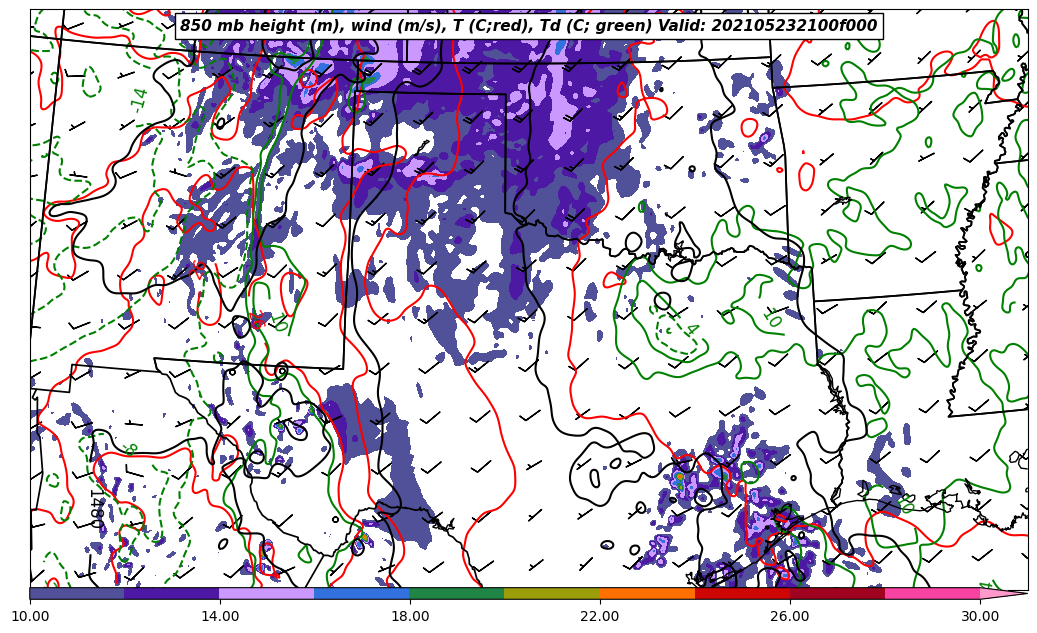Image resolution: width=1037 pixels, height=633 pixels.
Task: Click the dark maroon 26–28 colorbar segment
Action: point(837,593)
